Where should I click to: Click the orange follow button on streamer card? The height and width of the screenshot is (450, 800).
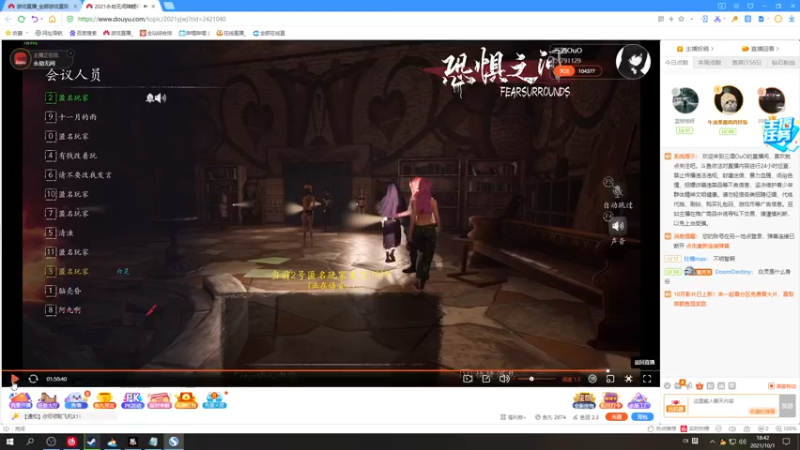(x=564, y=71)
